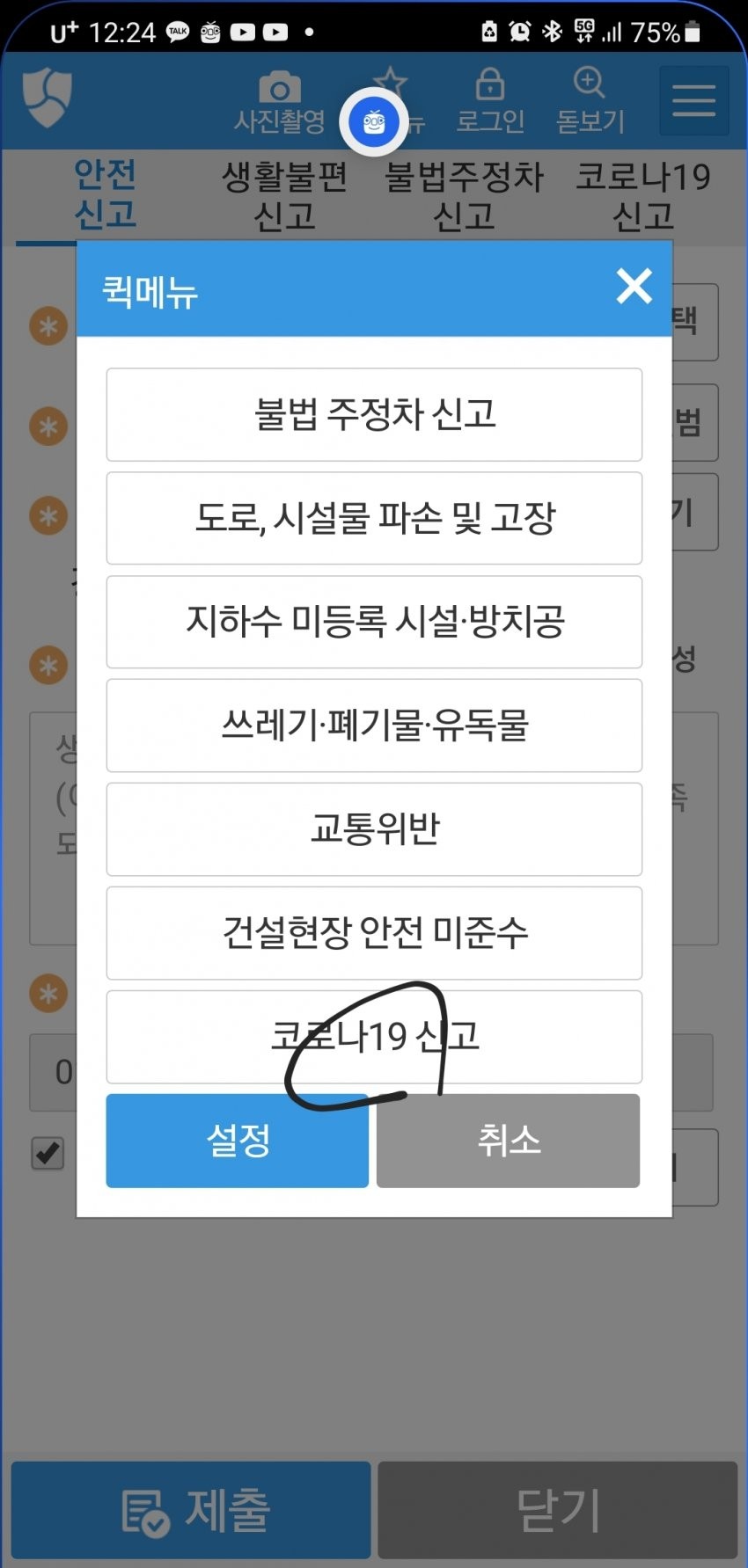Tap the shield logo at top left
The width and height of the screenshot is (748, 1568).
pyautogui.click(x=47, y=97)
